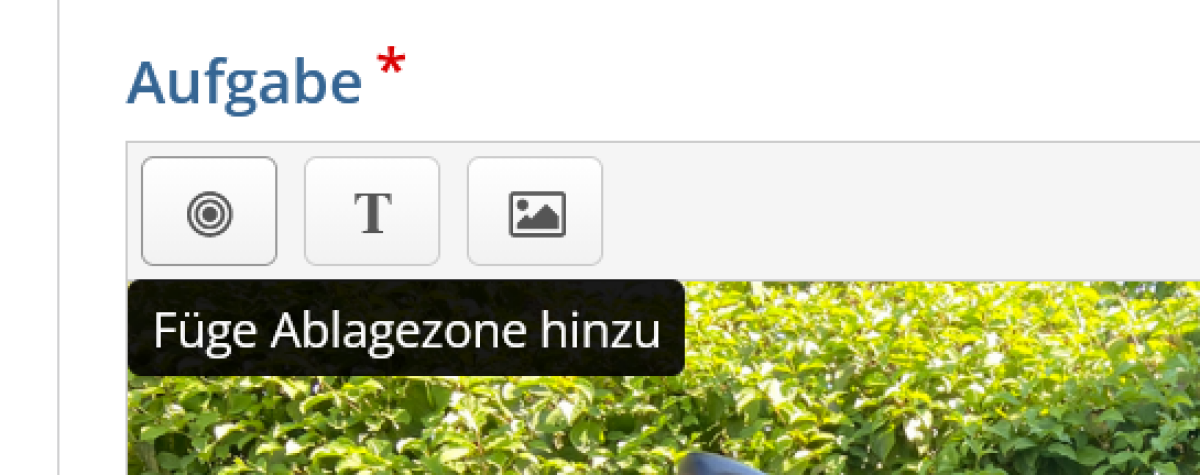Click the bold serif T glyph
Image resolution: width=1200 pixels, height=475 pixels.
tap(372, 212)
